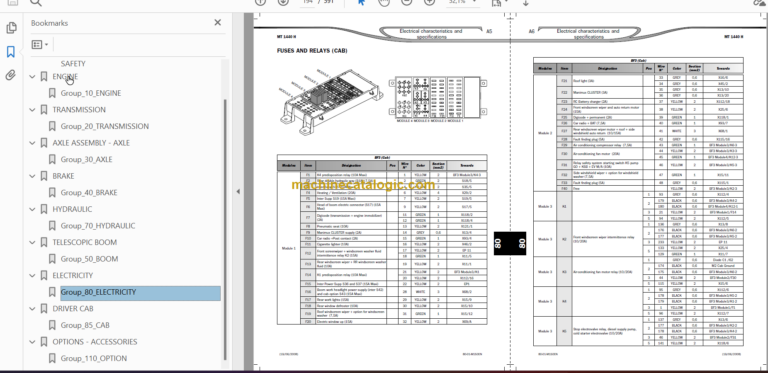Click the 'A5' page label
The height and width of the screenshot is (373, 768).
coord(489,31)
